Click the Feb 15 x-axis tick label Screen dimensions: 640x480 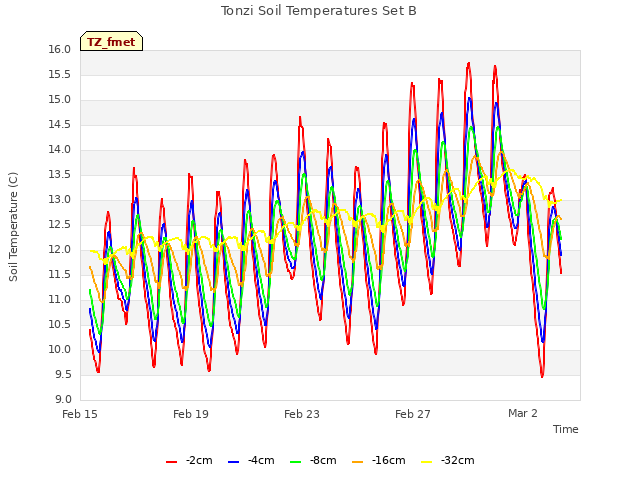[x=80, y=414]
